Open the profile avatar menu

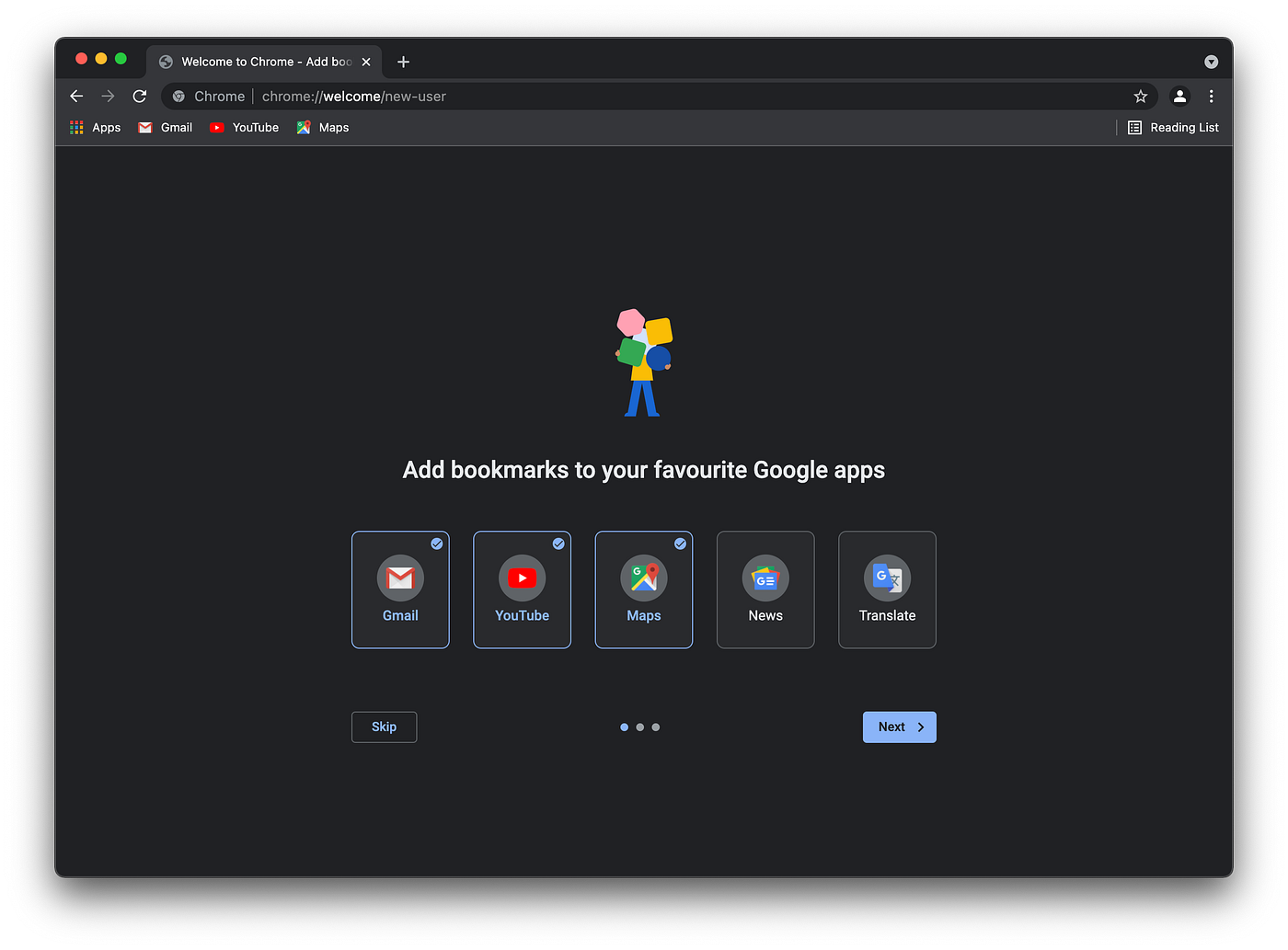coord(1179,96)
